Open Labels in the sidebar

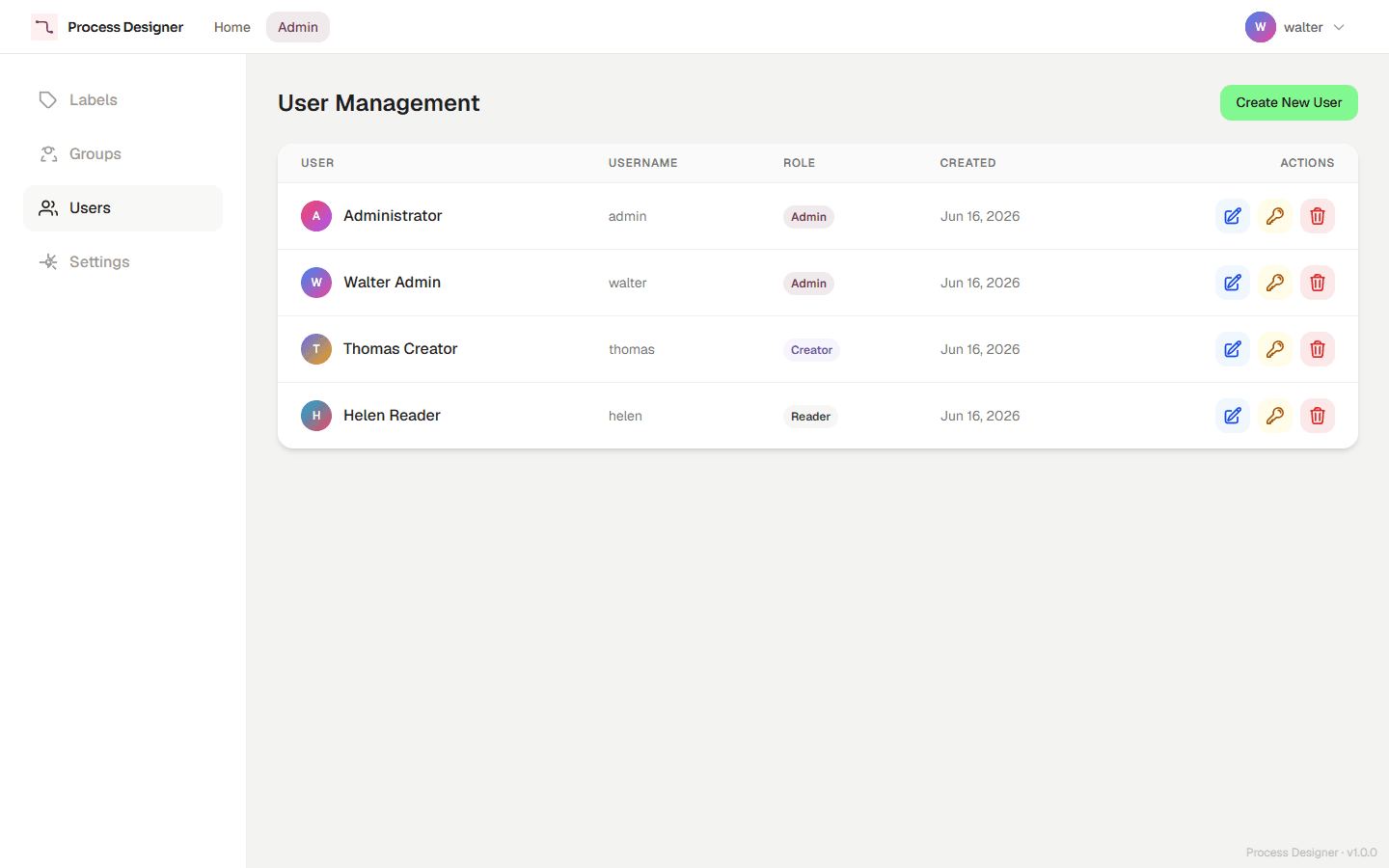123,100
